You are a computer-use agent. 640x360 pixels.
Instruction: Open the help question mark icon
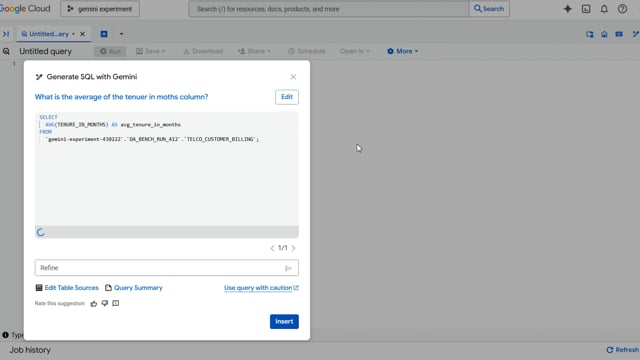click(x=622, y=9)
